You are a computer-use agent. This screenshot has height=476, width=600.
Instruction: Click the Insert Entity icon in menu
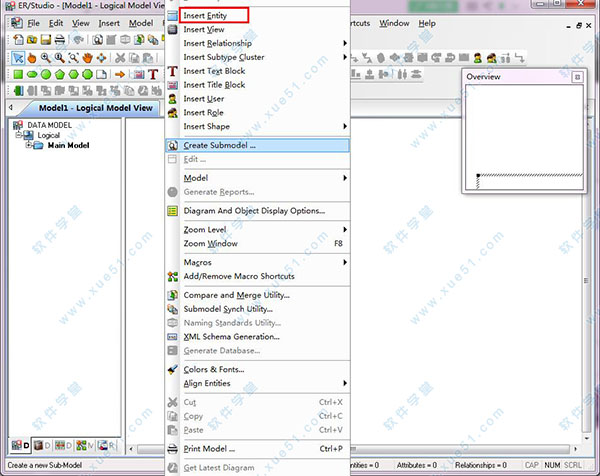click(x=173, y=16)
